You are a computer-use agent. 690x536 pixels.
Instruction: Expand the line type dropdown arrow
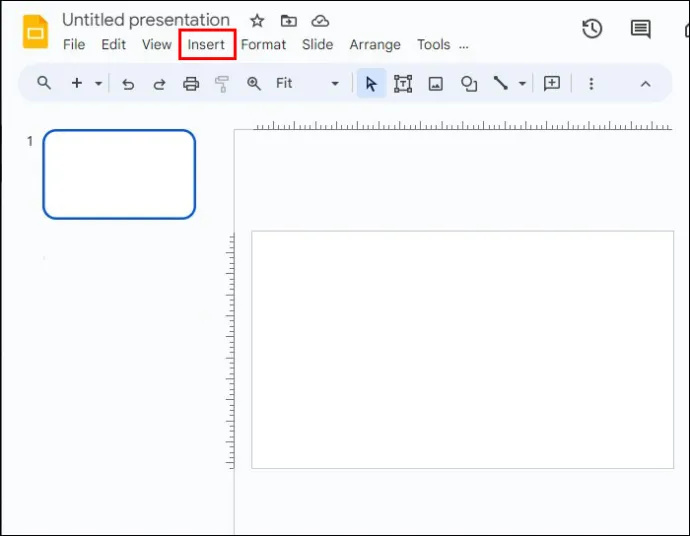coord(522,84)
